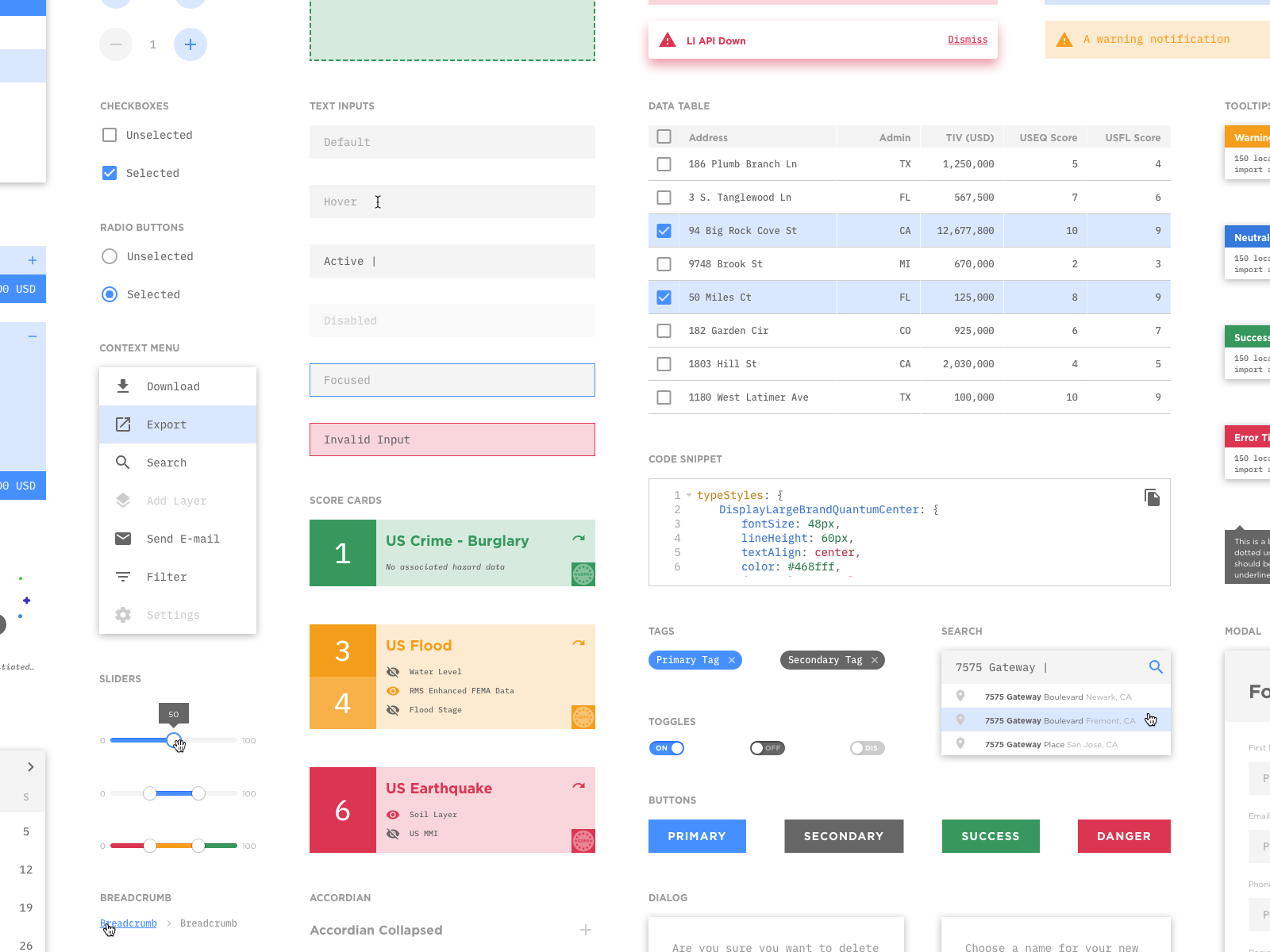The image size is (1270, 952).
Task: Click the Search magnifier icon in the context menu
Action: click(123, 463)
